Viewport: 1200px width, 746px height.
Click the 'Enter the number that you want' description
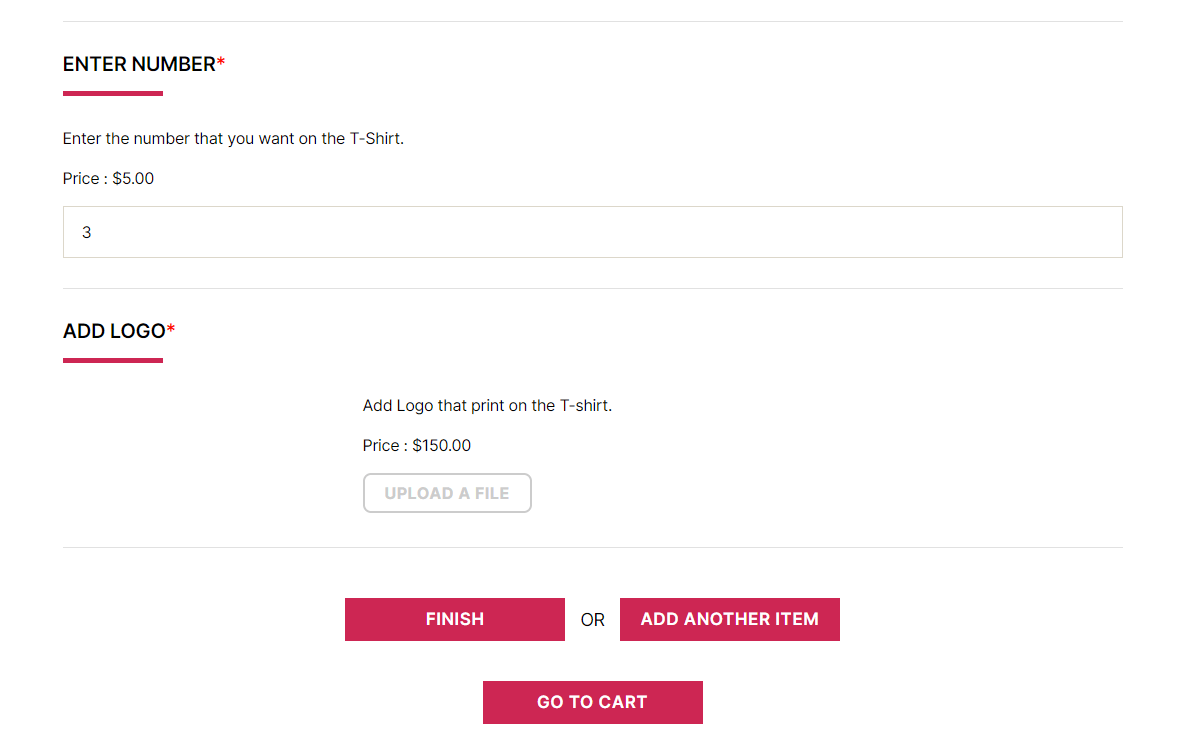pyautogui.click(x=233, y=139)
